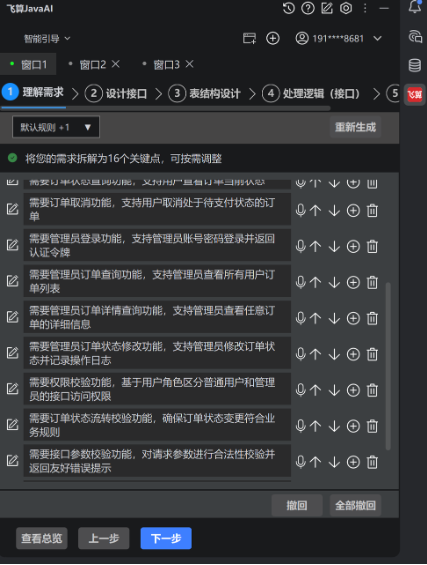This screenshot has width=427, height=565.
Task: Edit the 需要管理员订单状态修改功能 row
Action: (12, 353)
